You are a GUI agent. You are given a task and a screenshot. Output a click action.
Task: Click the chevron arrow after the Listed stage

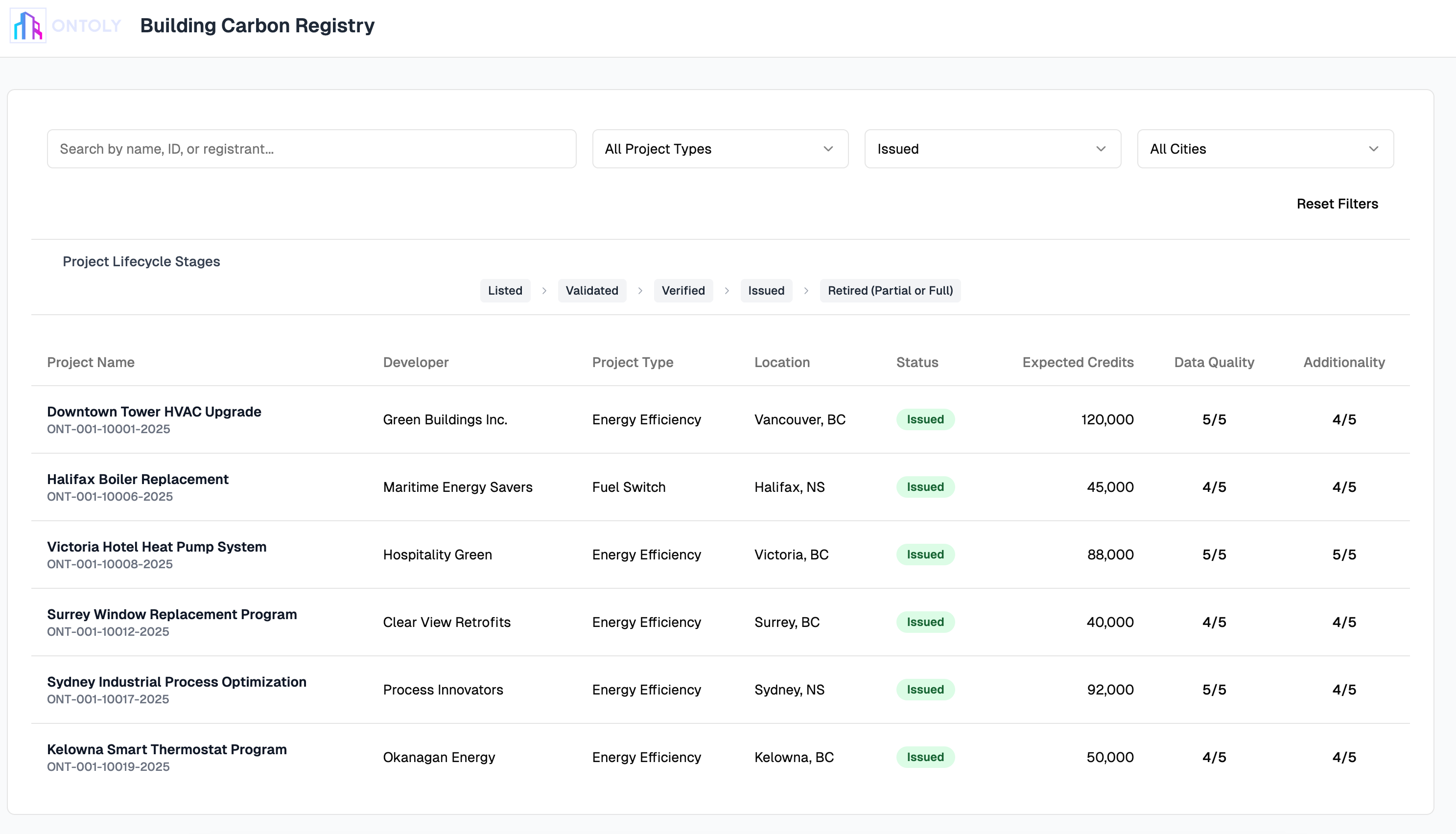(544, 291)
